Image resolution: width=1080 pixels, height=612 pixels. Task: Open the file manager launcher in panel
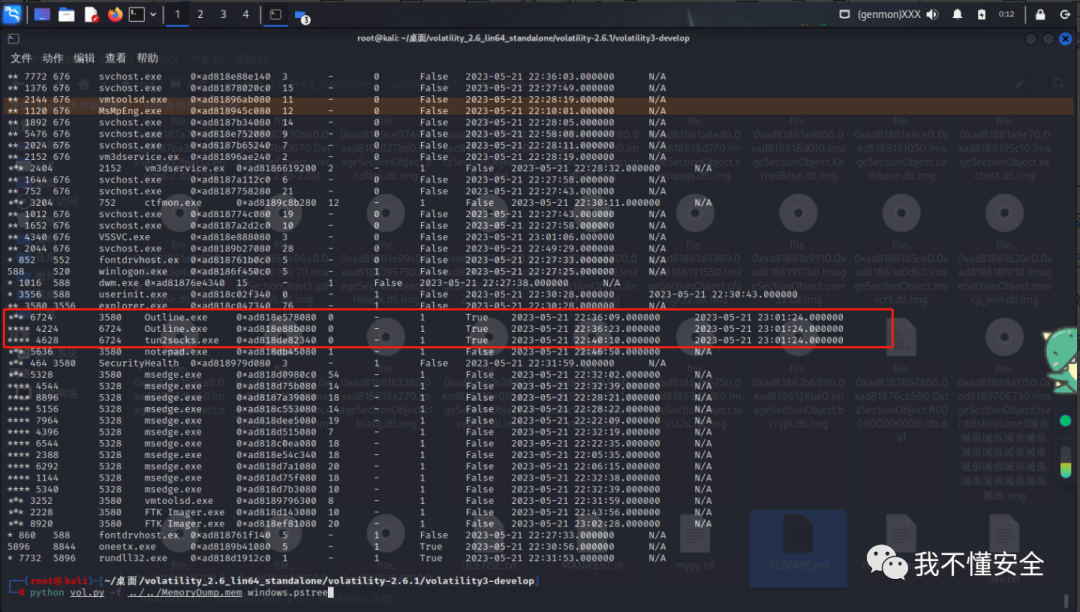(66, 14)
